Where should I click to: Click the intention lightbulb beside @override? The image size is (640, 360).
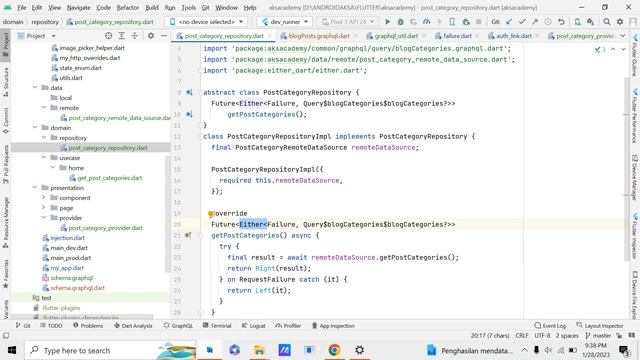coord(211,214)
